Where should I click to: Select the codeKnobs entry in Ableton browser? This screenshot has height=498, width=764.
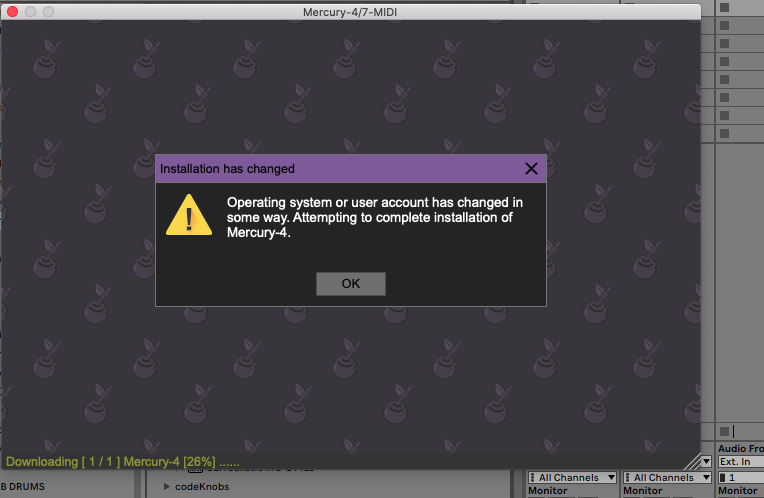202,486
